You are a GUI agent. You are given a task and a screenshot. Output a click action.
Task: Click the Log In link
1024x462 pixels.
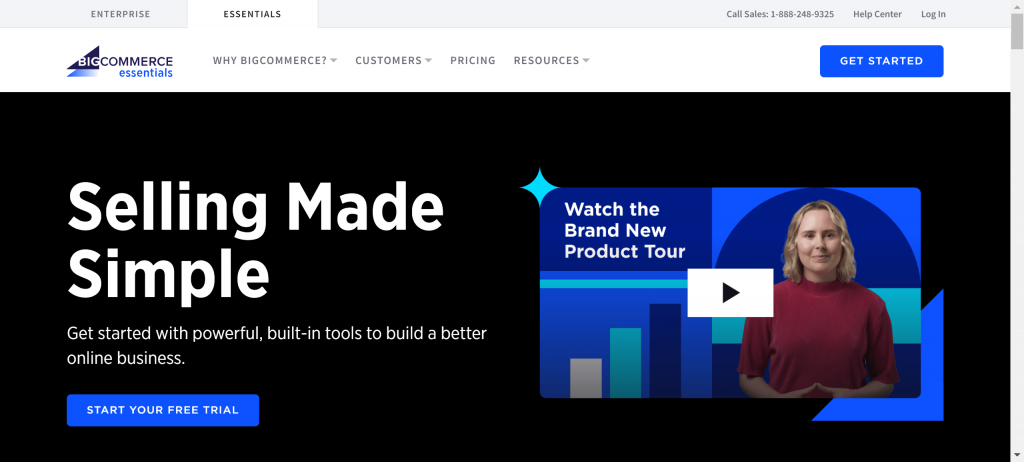click(933, 14)
